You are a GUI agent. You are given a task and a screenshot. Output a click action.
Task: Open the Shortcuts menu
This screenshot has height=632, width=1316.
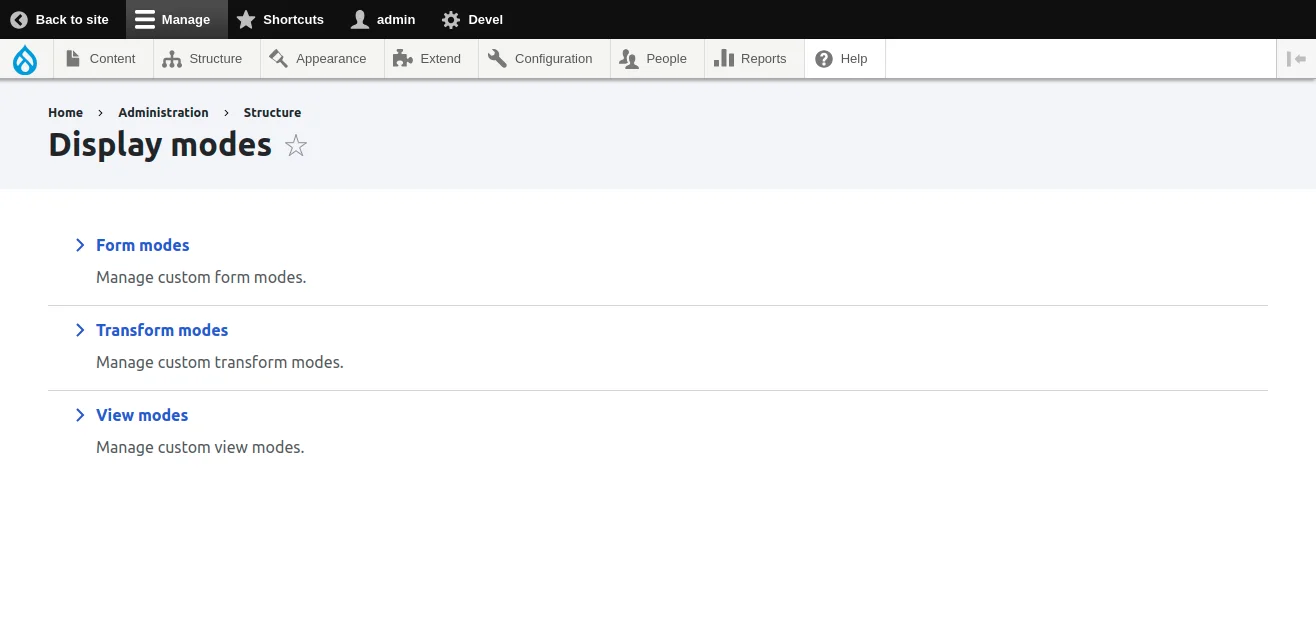[281, 19]
